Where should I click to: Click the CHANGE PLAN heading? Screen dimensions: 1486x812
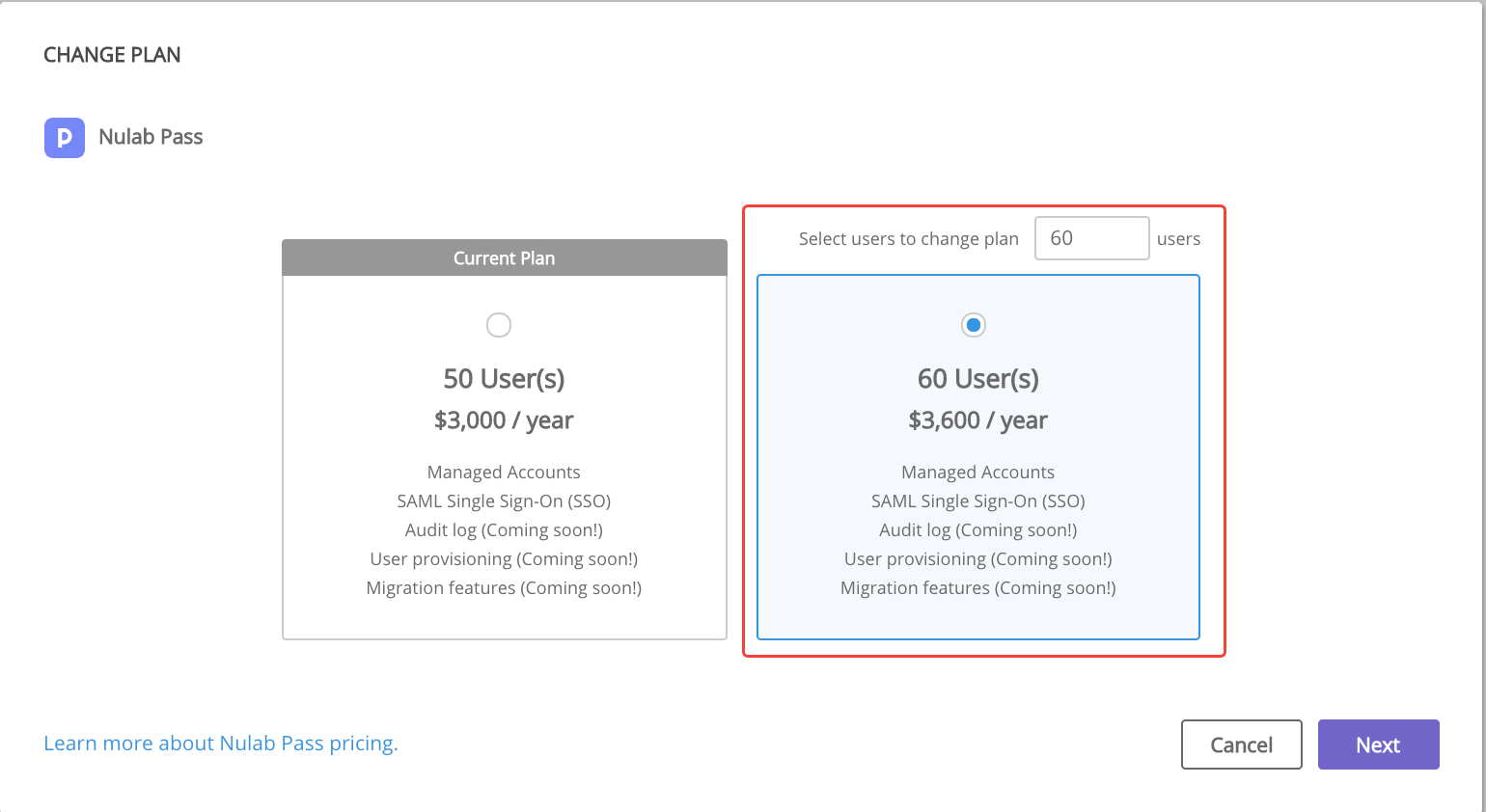click(112, 55)
